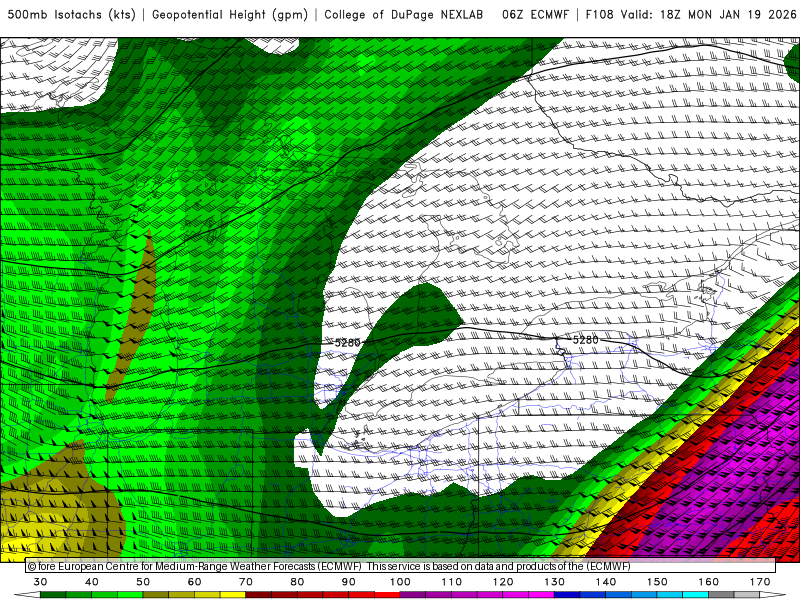This screenshot has height=600, width=800.
Task: Click the legend value 110
Action: click(x=452, y=582)
